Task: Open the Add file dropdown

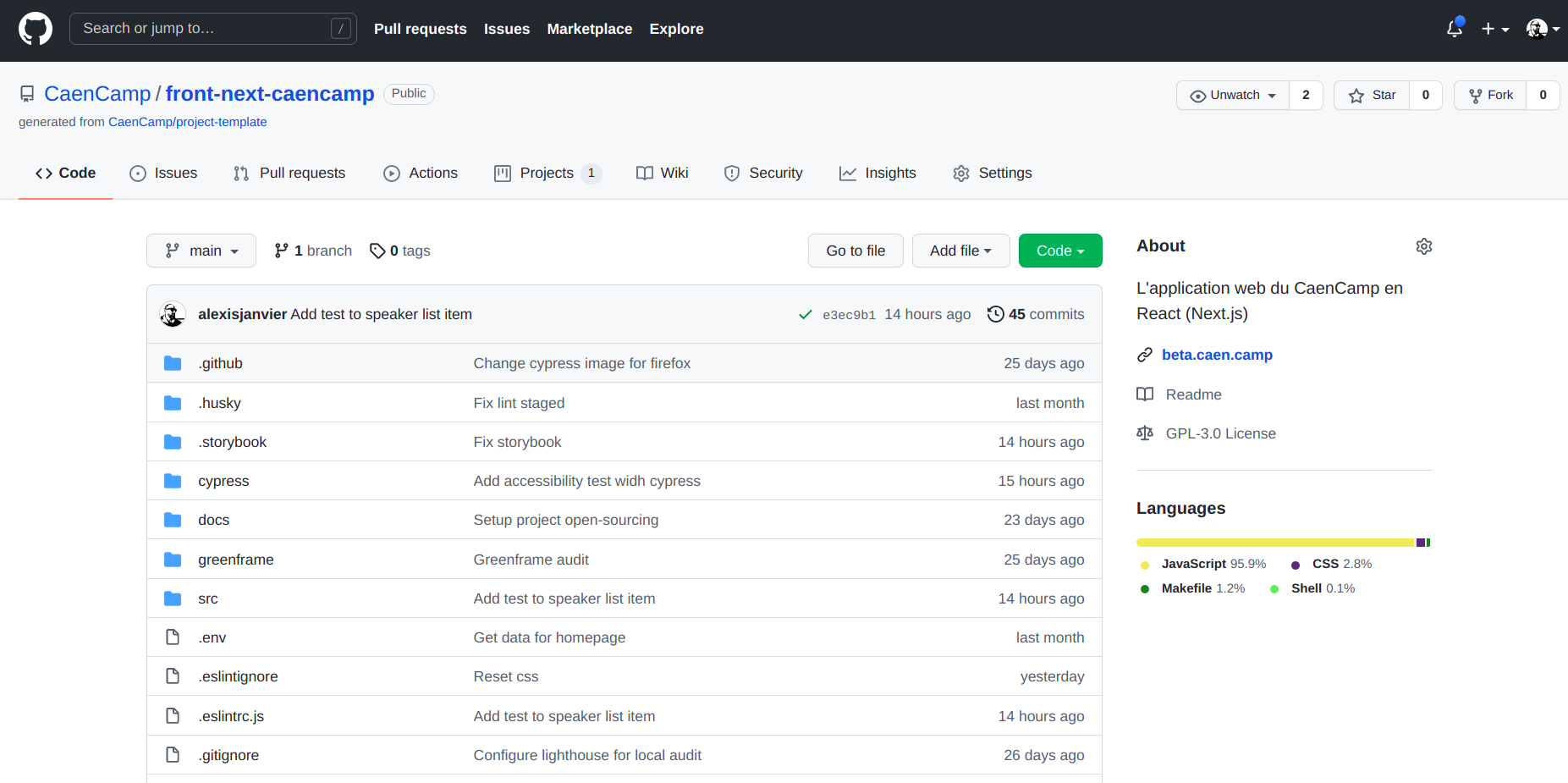Action: click(961, 251)
